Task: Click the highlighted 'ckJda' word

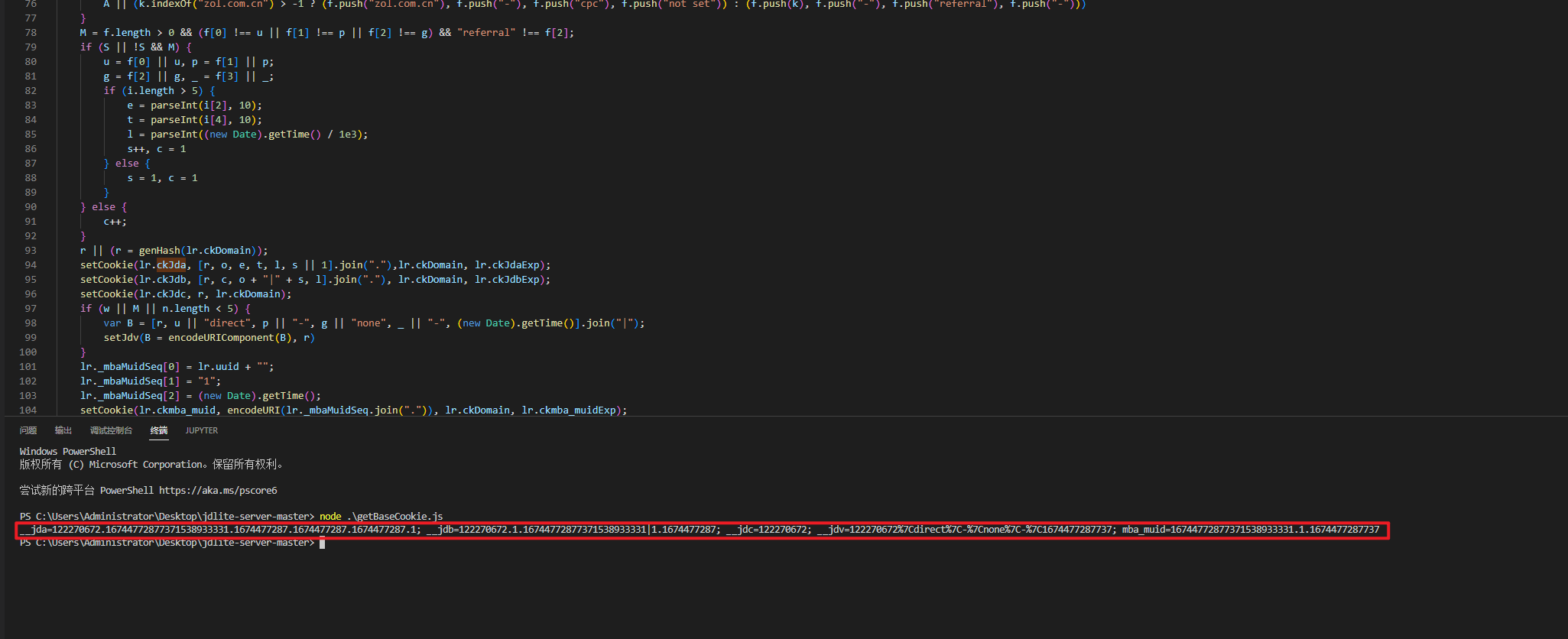Action: (171, 265)
